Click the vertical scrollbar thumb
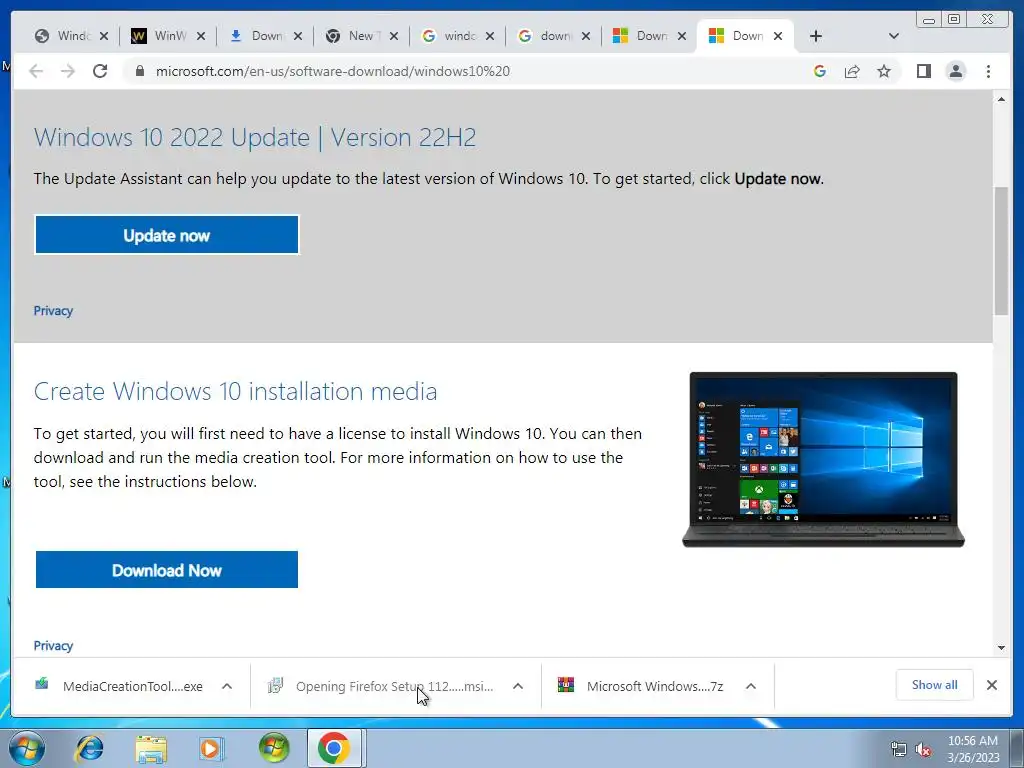The image size is (1024, 768). point(1001,251)
